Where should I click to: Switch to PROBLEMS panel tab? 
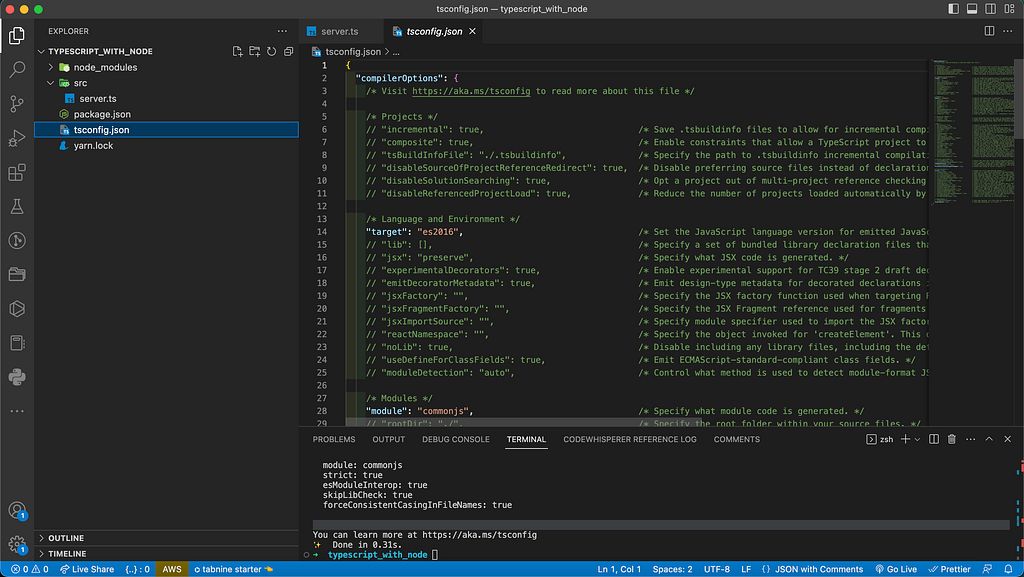(x=334, y=439)
